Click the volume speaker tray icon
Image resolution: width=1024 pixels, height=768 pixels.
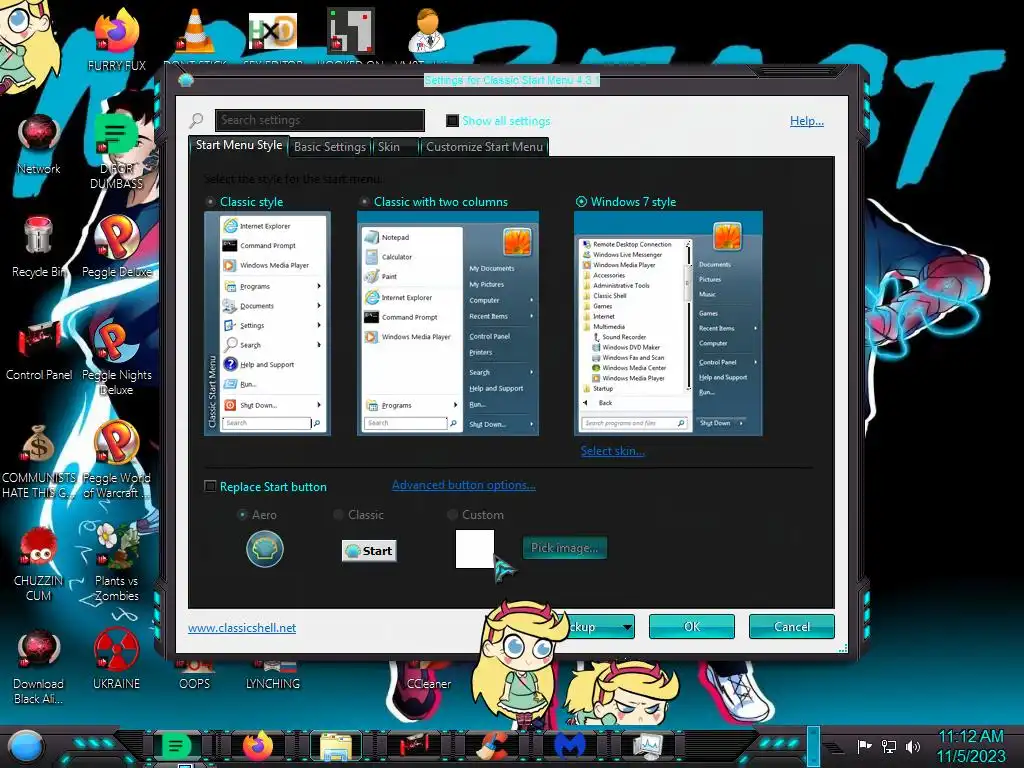pyautogui.click(x=912, y=746)
